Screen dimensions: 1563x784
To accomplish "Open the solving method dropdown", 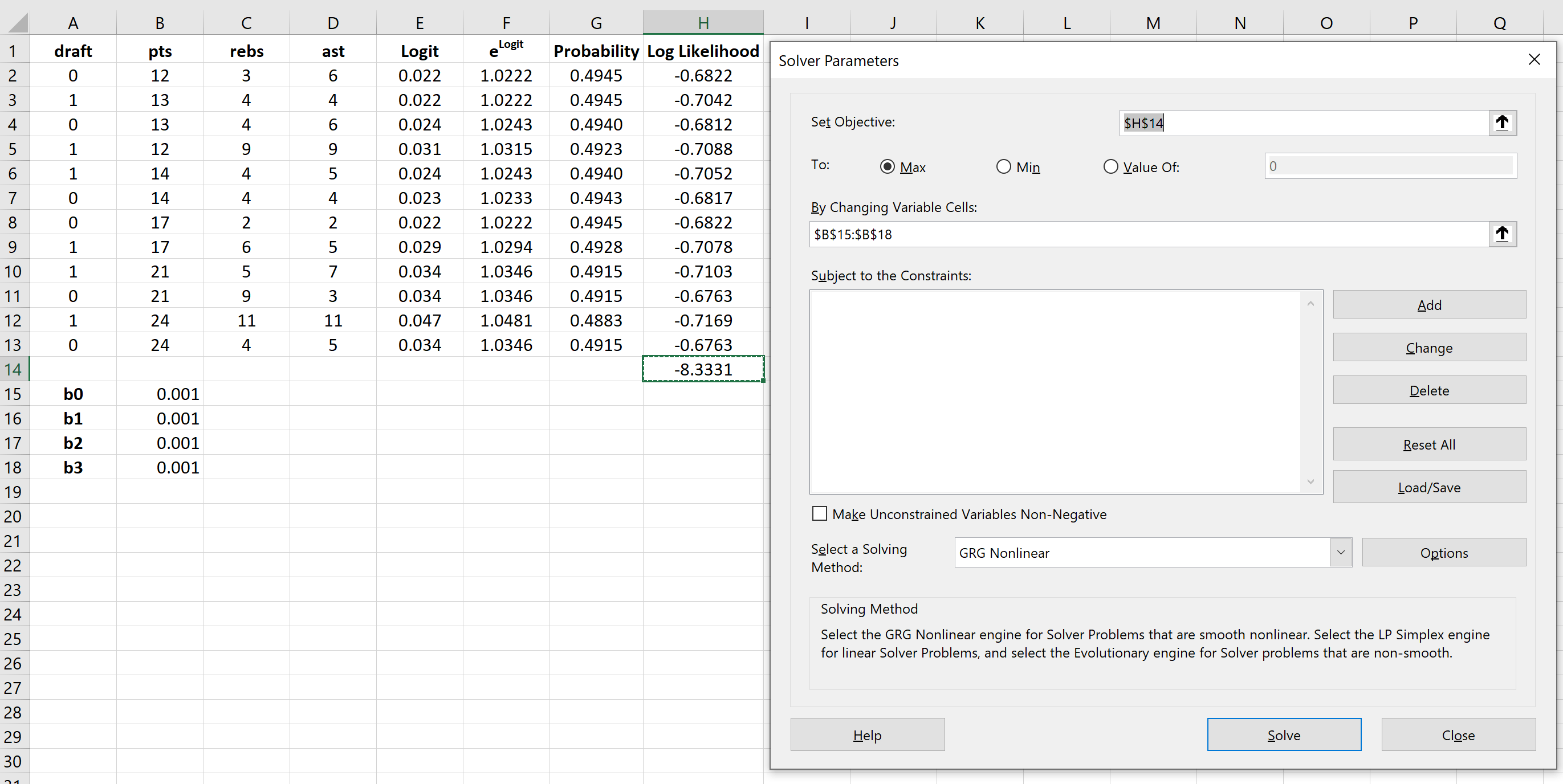I will coord(1340,552).
